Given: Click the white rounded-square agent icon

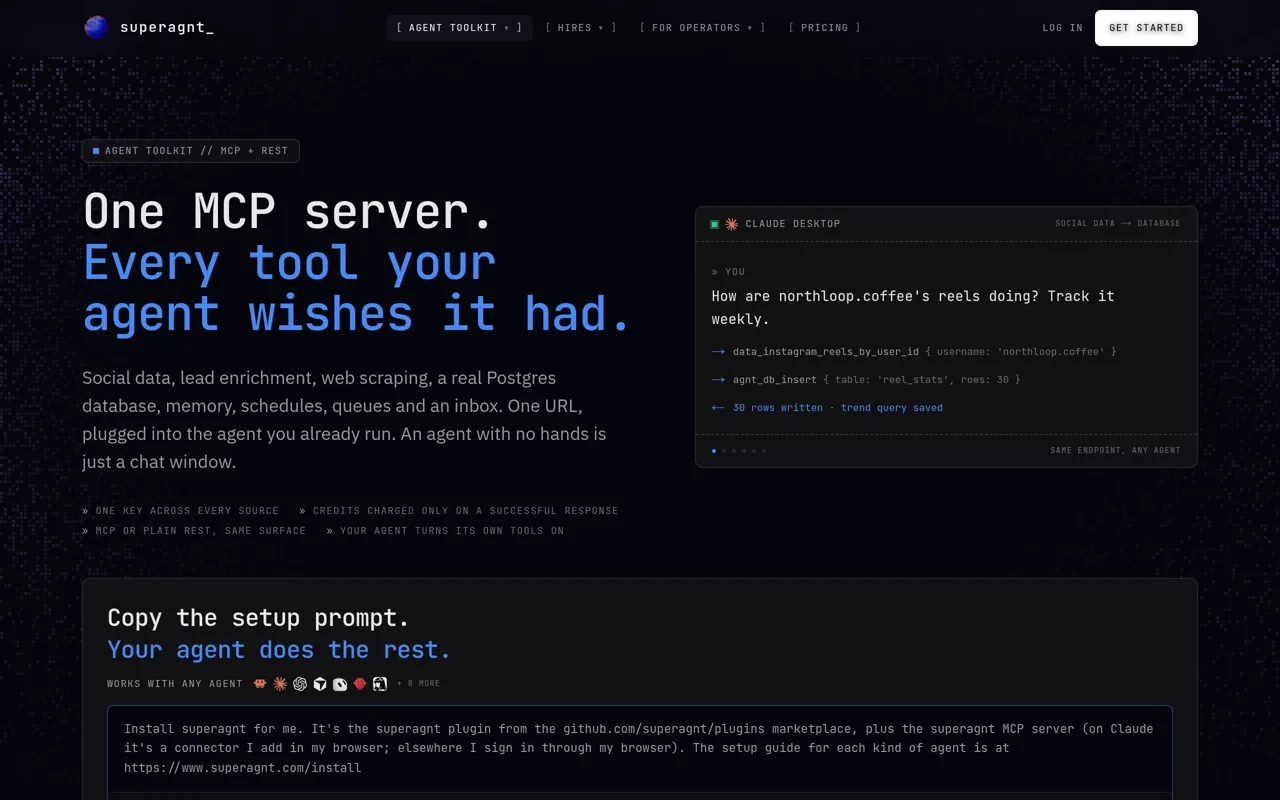Looking at the screenshot, I should (x=340, y=684).
